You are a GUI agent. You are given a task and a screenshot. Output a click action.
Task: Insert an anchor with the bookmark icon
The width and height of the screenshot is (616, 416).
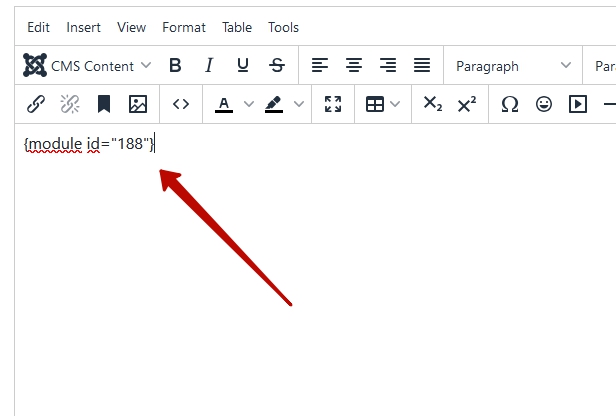pos(104,104)
